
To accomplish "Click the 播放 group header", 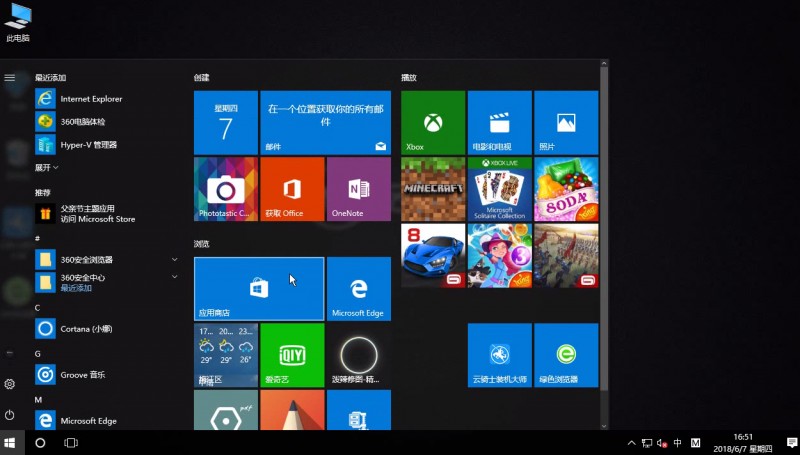I will (409, 78).
